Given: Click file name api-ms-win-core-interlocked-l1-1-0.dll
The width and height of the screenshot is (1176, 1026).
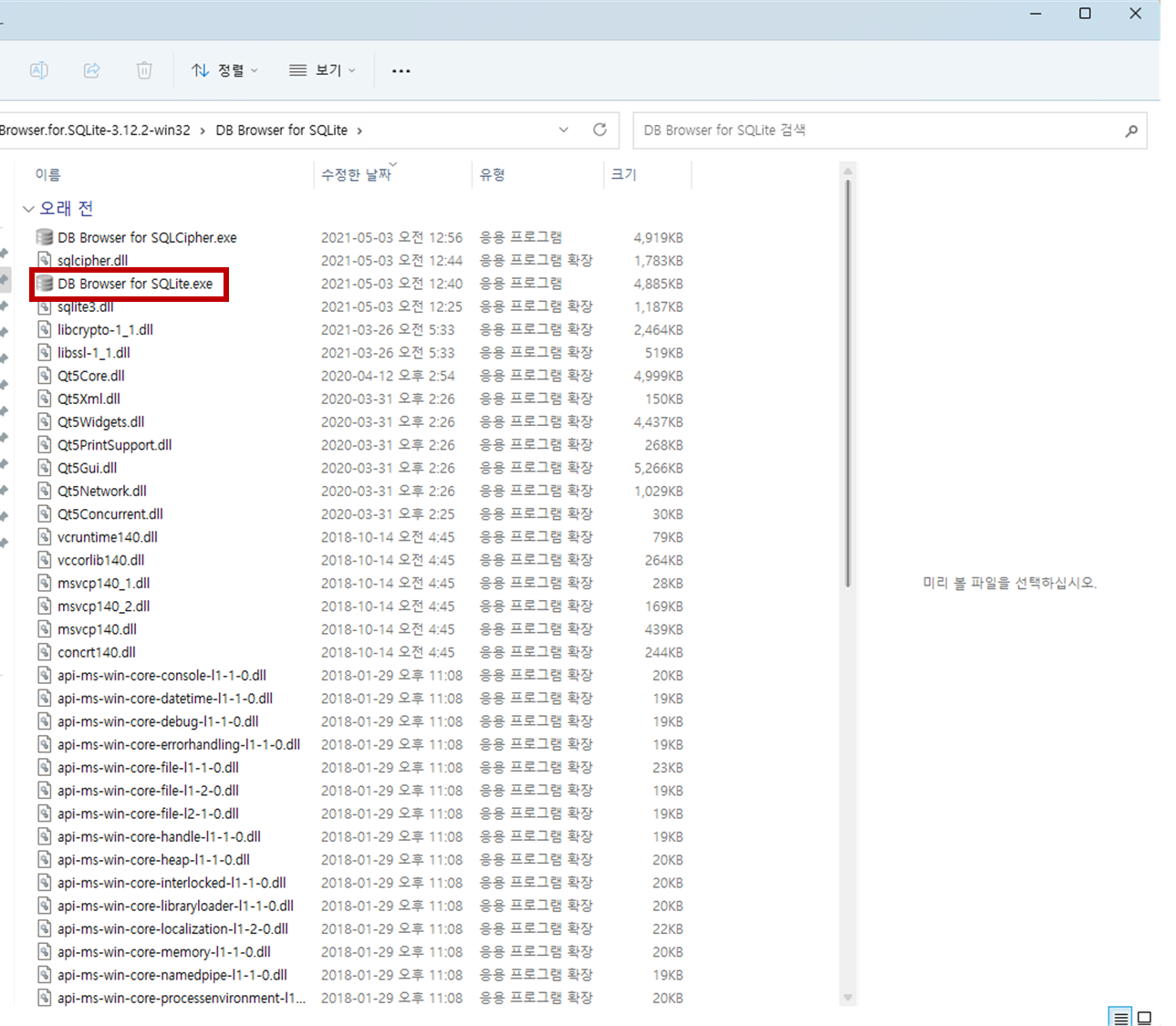Looking at the screenshot, I should click(x=172, y=883).
